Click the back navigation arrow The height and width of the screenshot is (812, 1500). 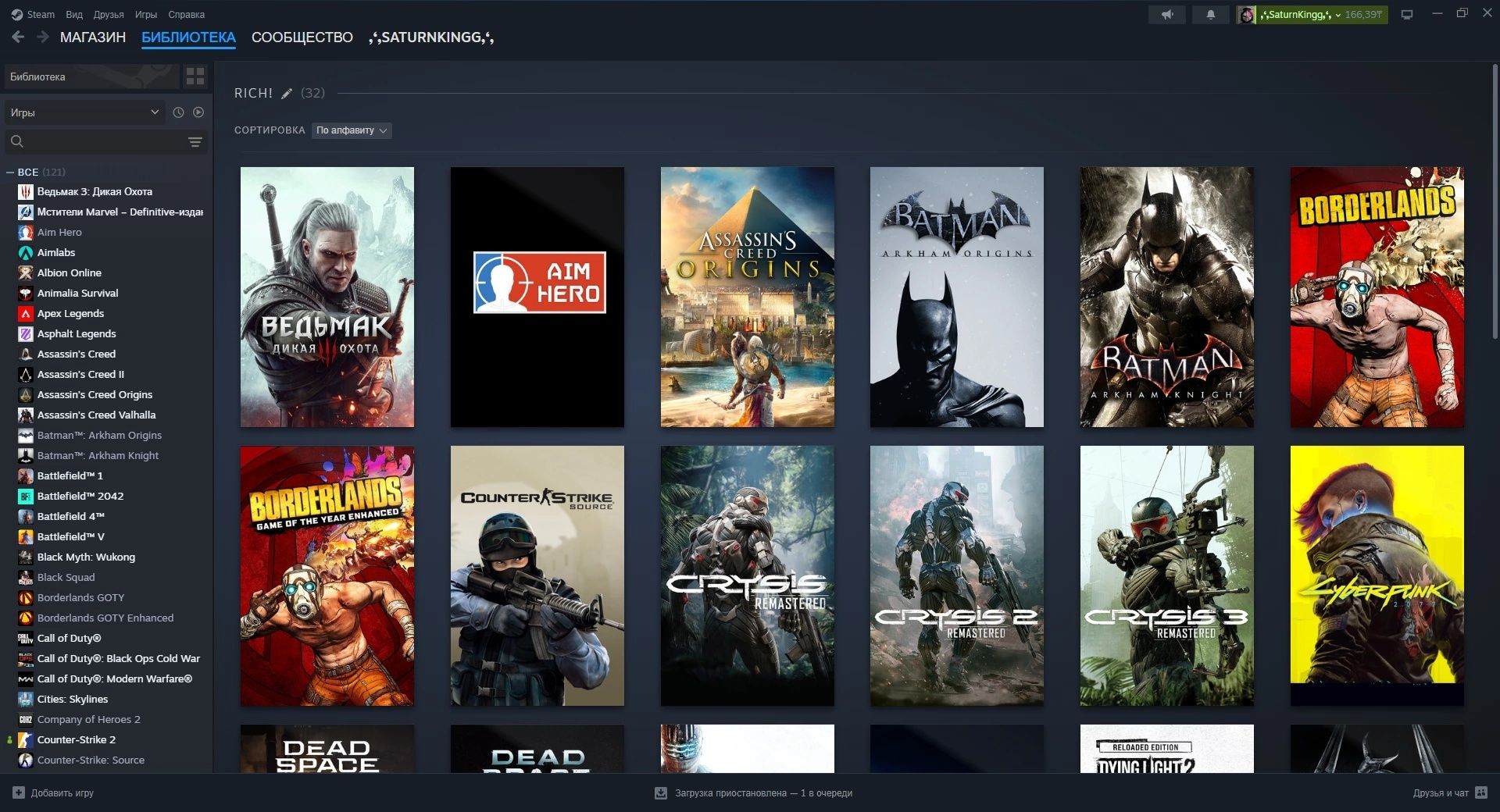pyautogui.click(x=18, y=37)
